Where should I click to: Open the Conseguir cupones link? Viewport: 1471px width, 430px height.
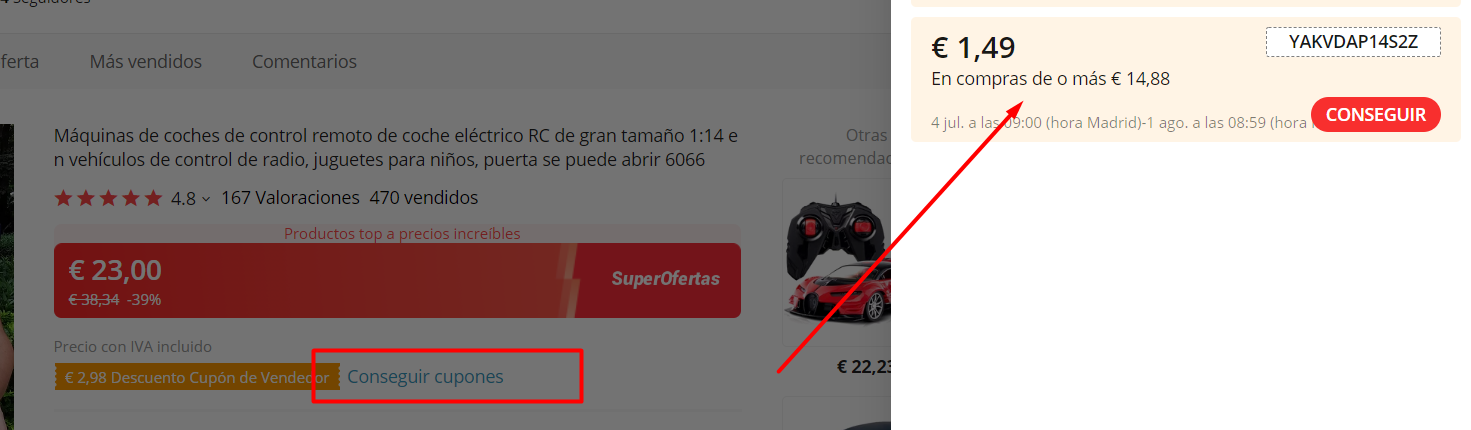click(x=425, y=377)
